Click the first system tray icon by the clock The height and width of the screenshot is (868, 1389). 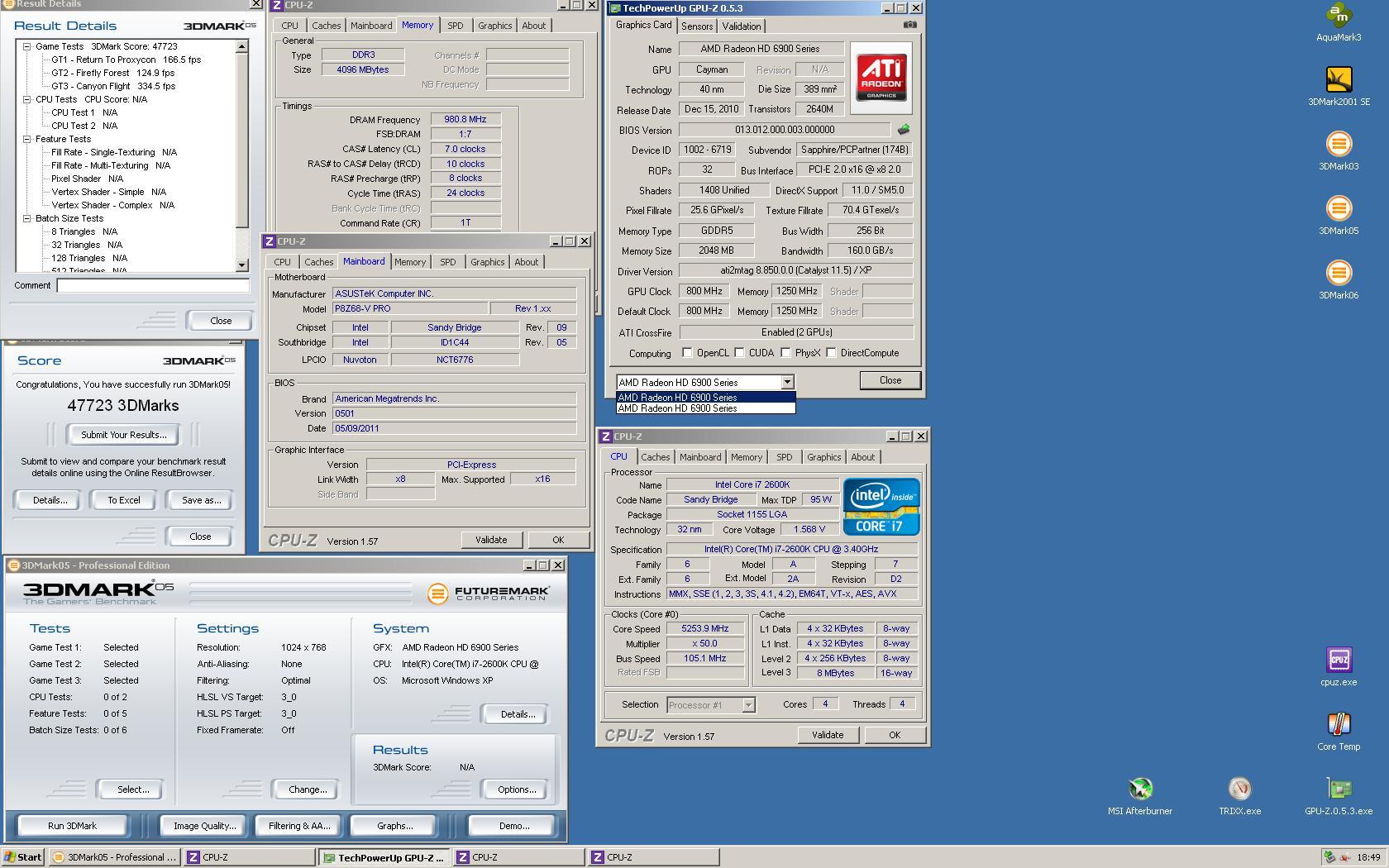[1329, 857]
